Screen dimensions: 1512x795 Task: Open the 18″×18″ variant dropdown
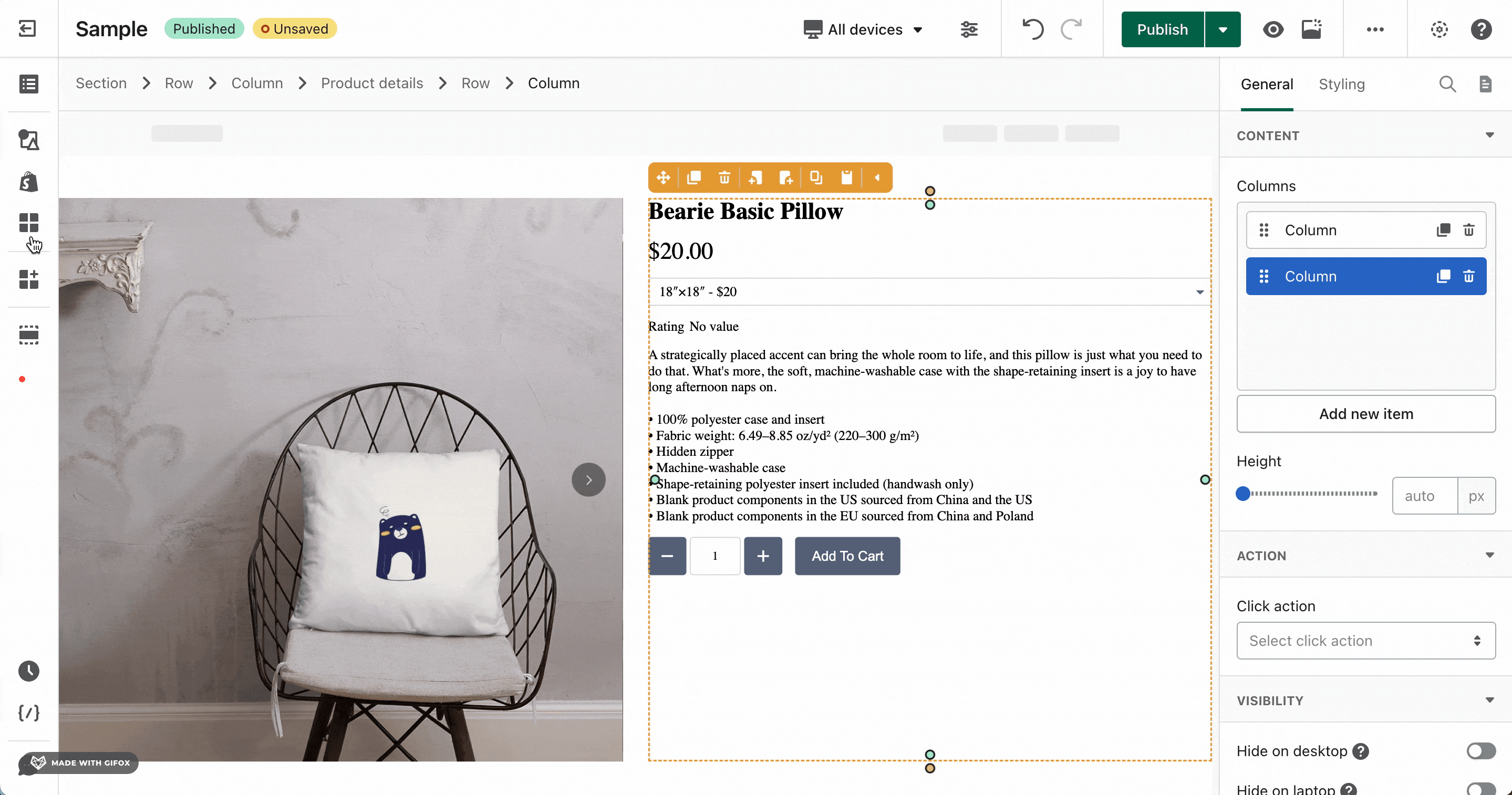[929, 291]
